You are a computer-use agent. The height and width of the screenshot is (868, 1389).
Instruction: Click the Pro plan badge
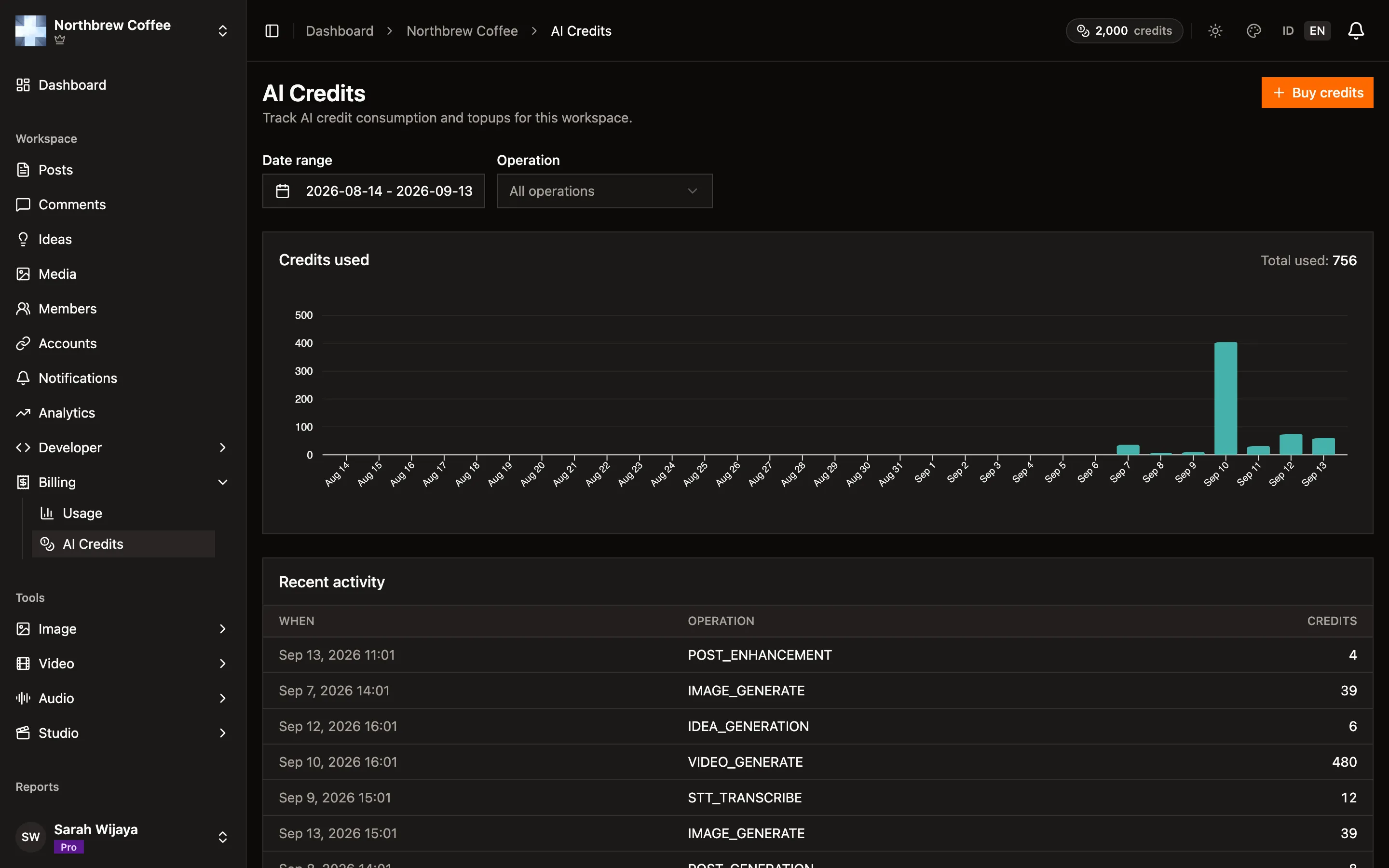click(x=69, y=847)
